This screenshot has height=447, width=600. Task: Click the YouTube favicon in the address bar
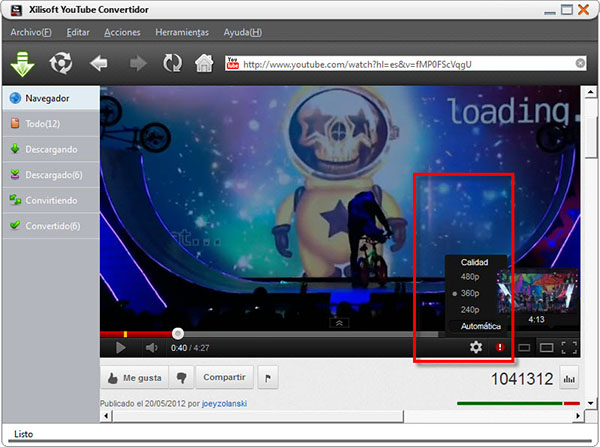pyautogui.click(x=233, y=63)
